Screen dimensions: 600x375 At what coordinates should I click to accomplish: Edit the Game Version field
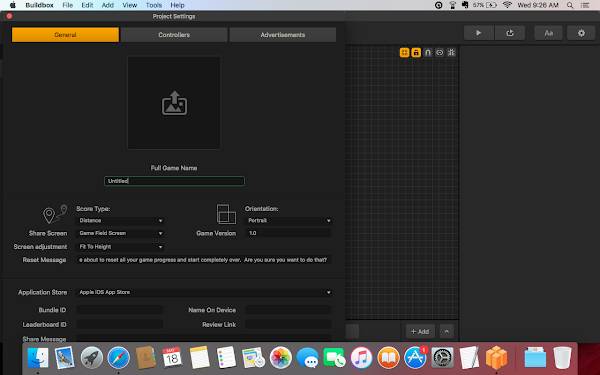(288, 233)
